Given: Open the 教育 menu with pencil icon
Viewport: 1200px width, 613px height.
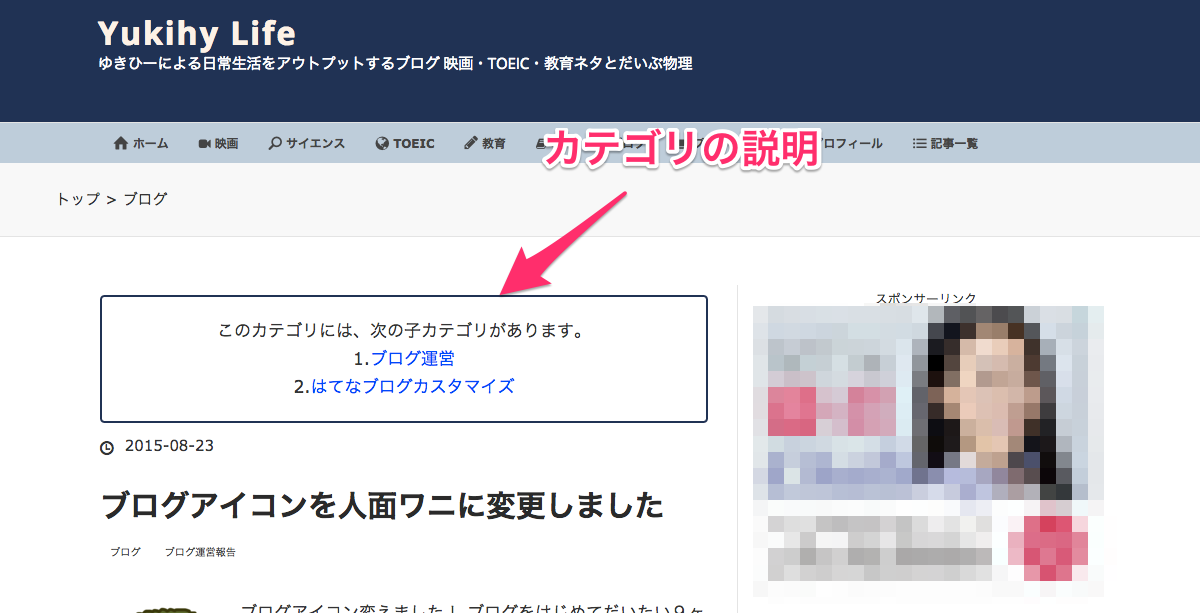Looking at the screenshot, I should pos(485,143).
